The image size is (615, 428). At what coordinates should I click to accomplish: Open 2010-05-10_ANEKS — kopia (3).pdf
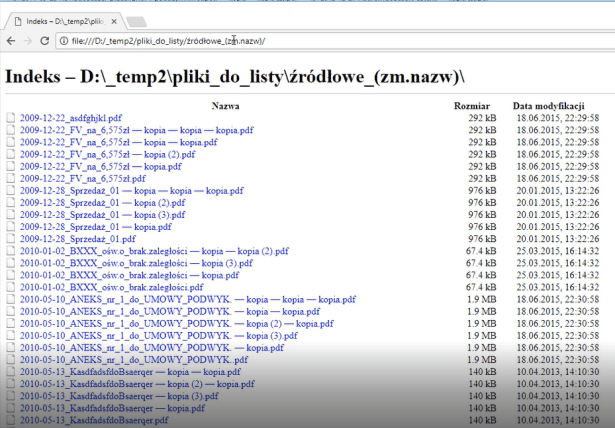159,336
